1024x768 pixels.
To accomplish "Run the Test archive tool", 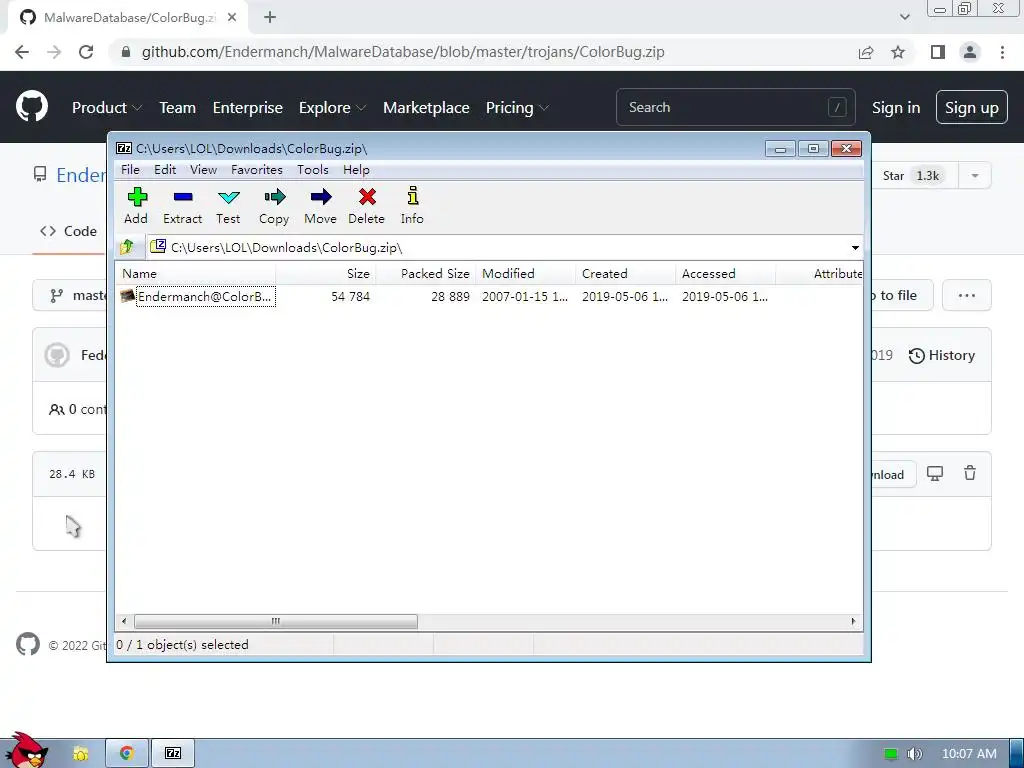I will click(229, 206).
